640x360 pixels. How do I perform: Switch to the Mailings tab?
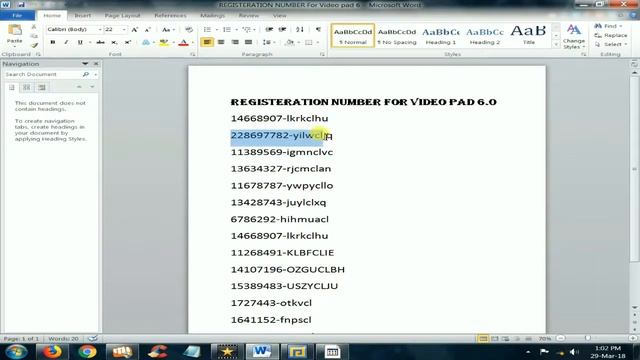click(x=213, y=16)
